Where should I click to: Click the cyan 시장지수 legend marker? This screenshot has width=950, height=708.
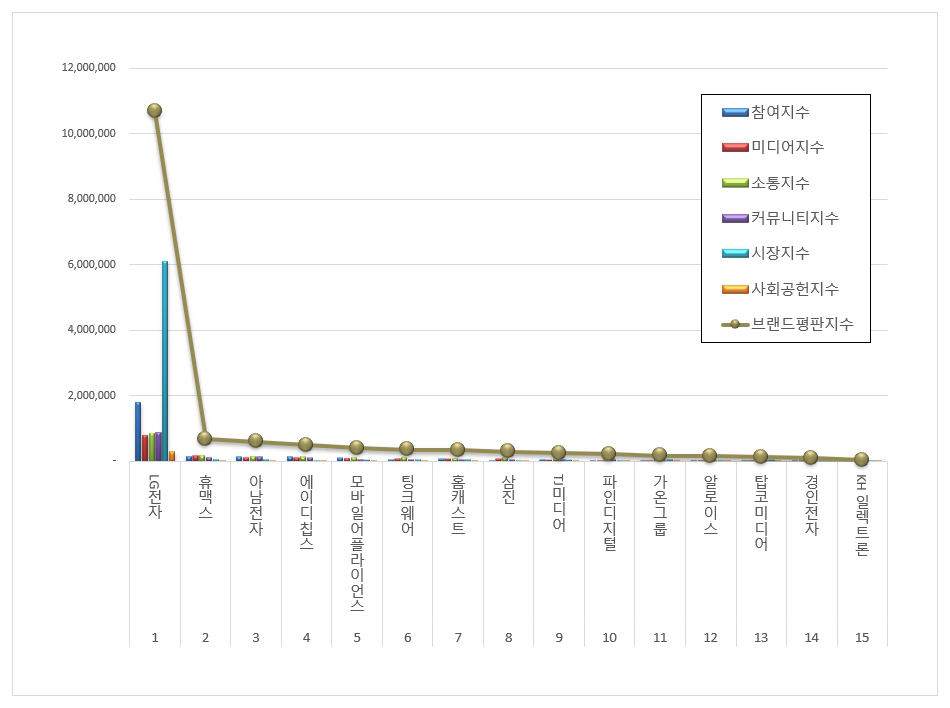tap(734, 253)
